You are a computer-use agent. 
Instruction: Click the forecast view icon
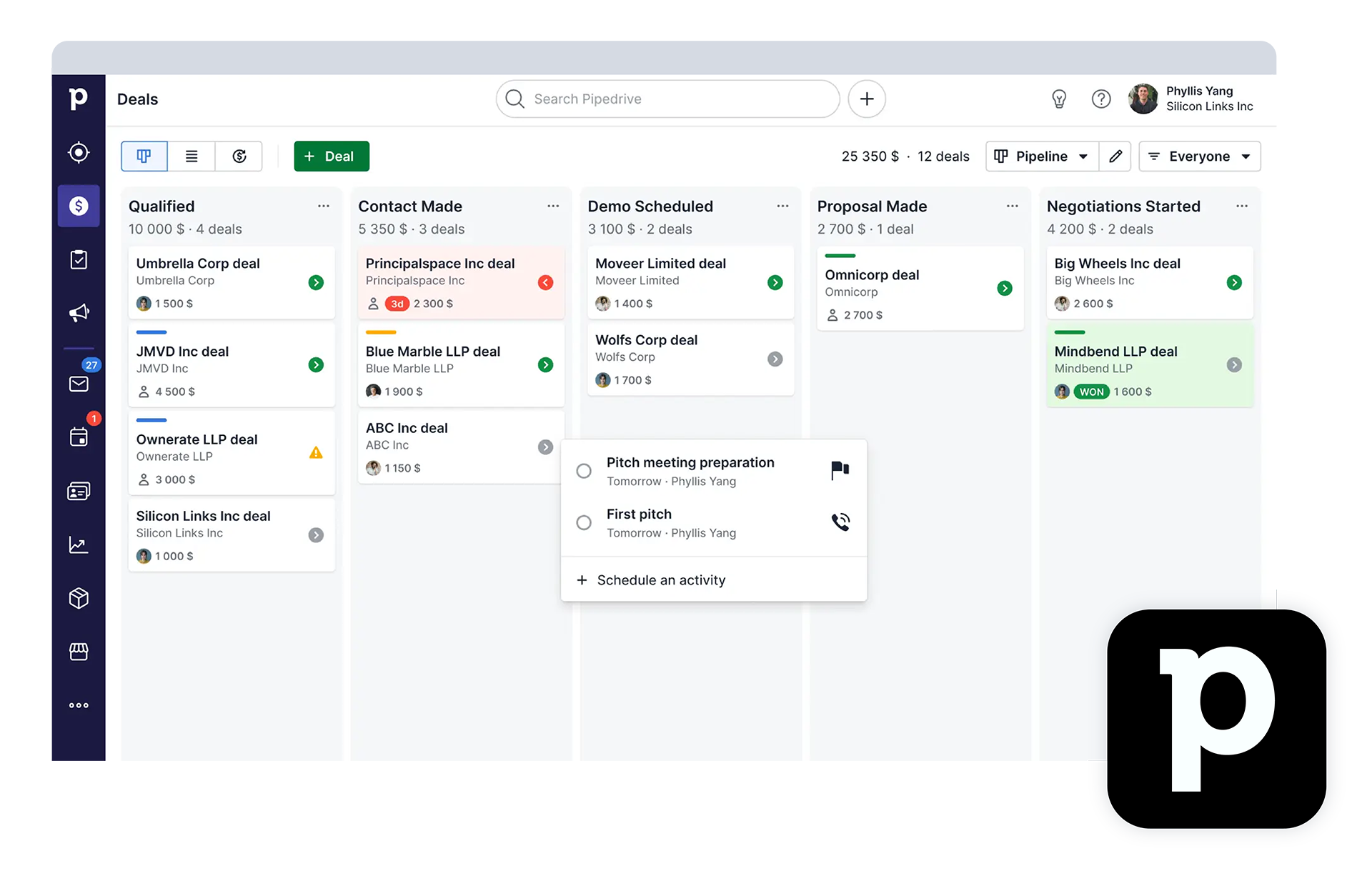[240, 156]
